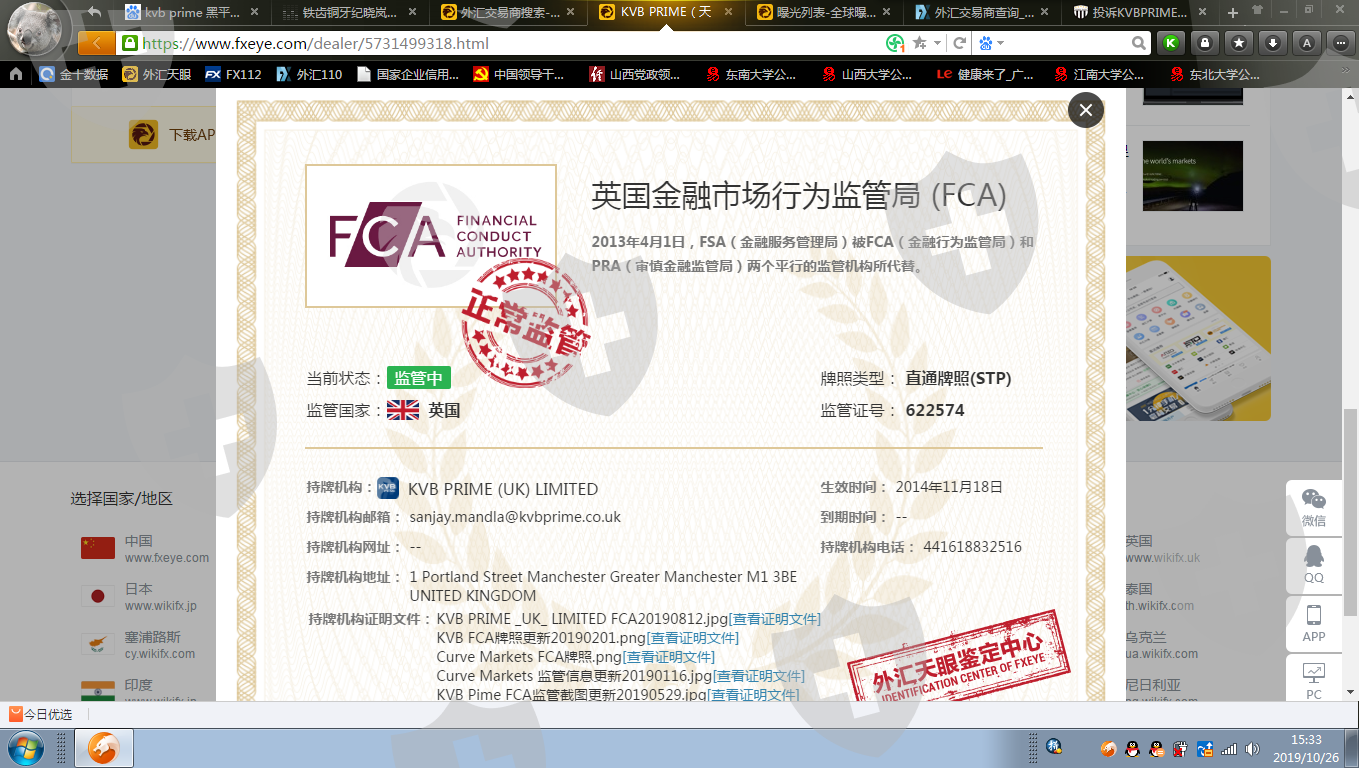Expand the favorite star dropdown arrow
Screen dimensions: 1359x768
(937, 44)
